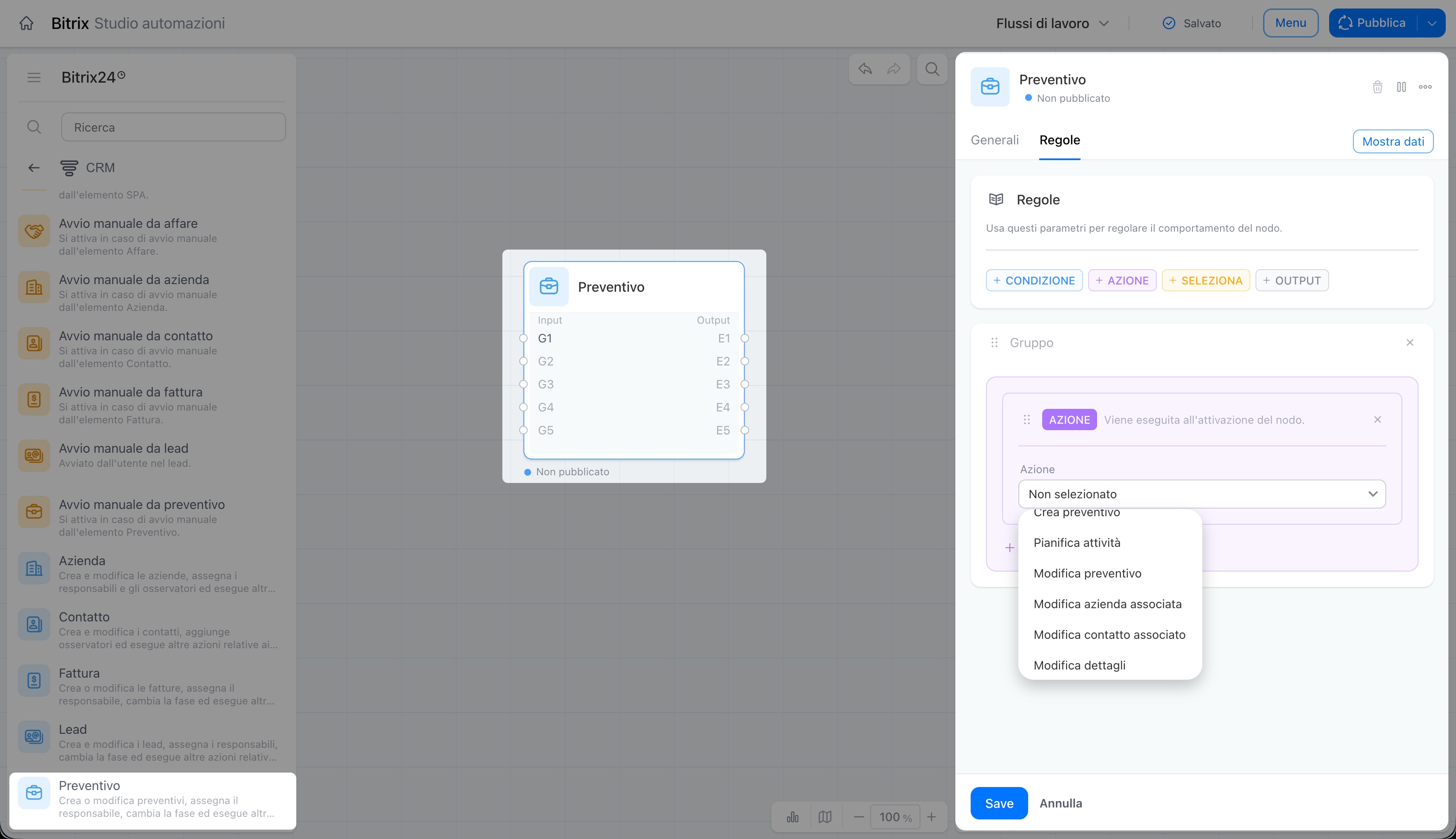Switch to the Generali tab

(995, 140)
